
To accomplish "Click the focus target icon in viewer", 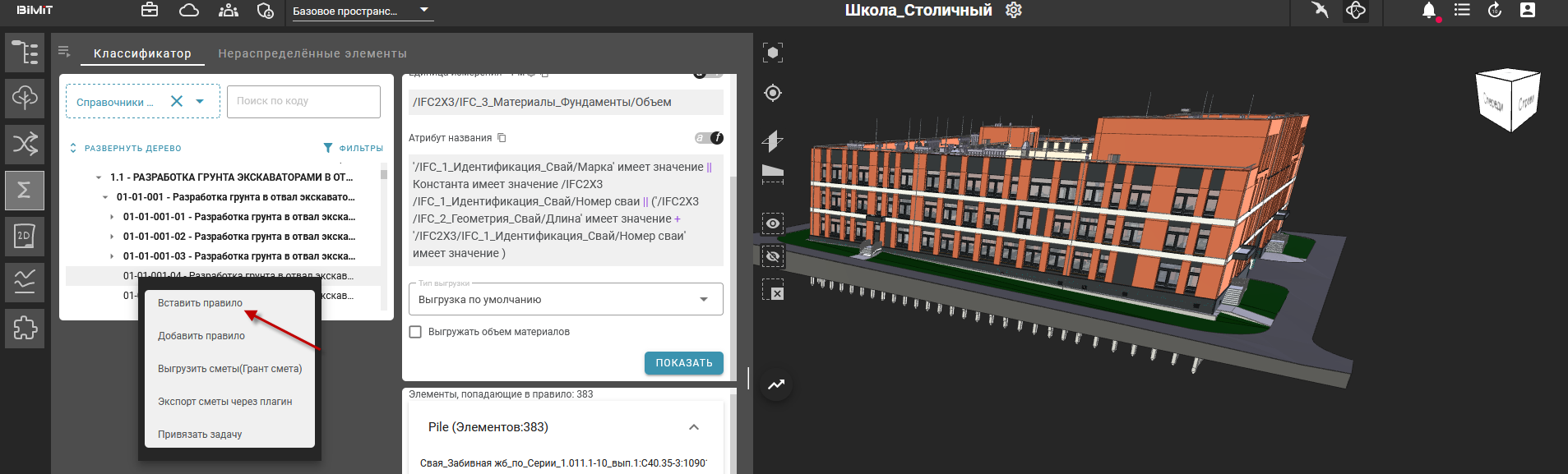I will click(773, 93).
